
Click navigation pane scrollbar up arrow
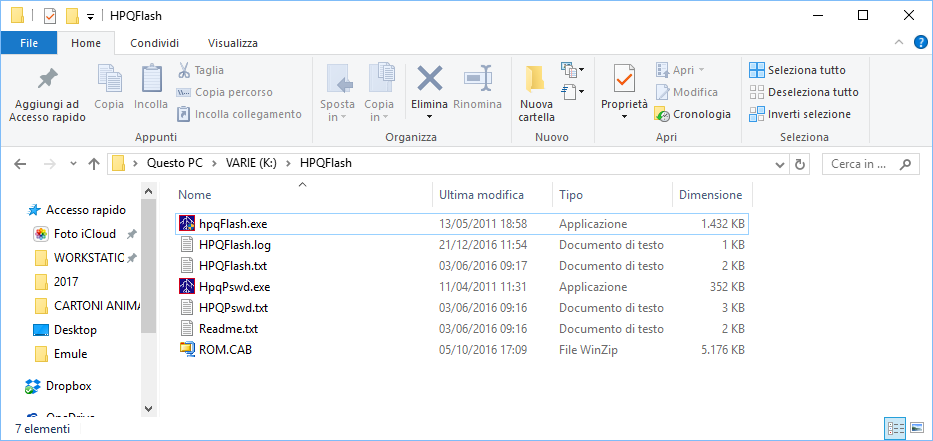click(148, 192)
